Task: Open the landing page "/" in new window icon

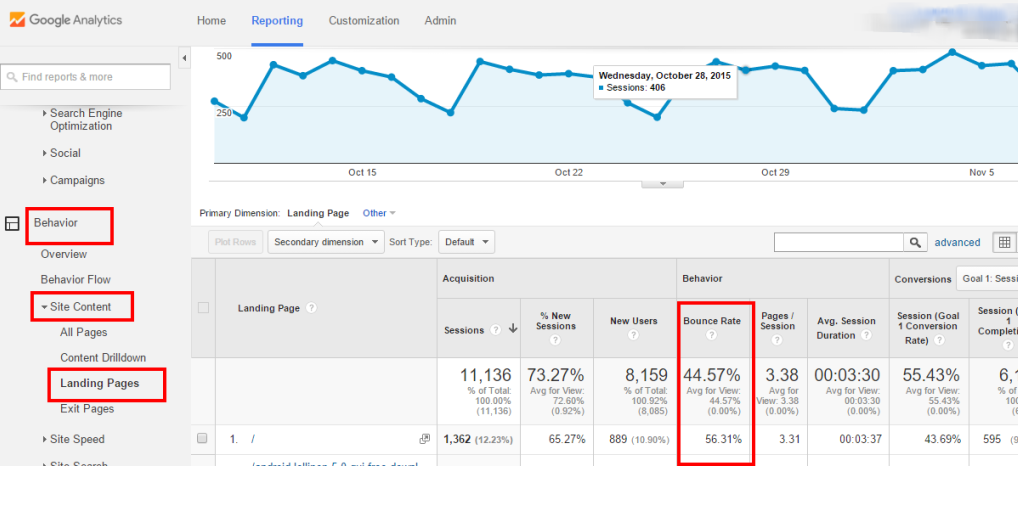Action: (x=425, y=439)
